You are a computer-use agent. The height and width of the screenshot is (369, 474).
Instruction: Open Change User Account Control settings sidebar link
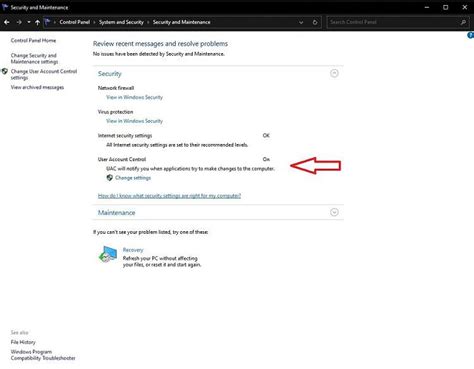click(44, 74)
